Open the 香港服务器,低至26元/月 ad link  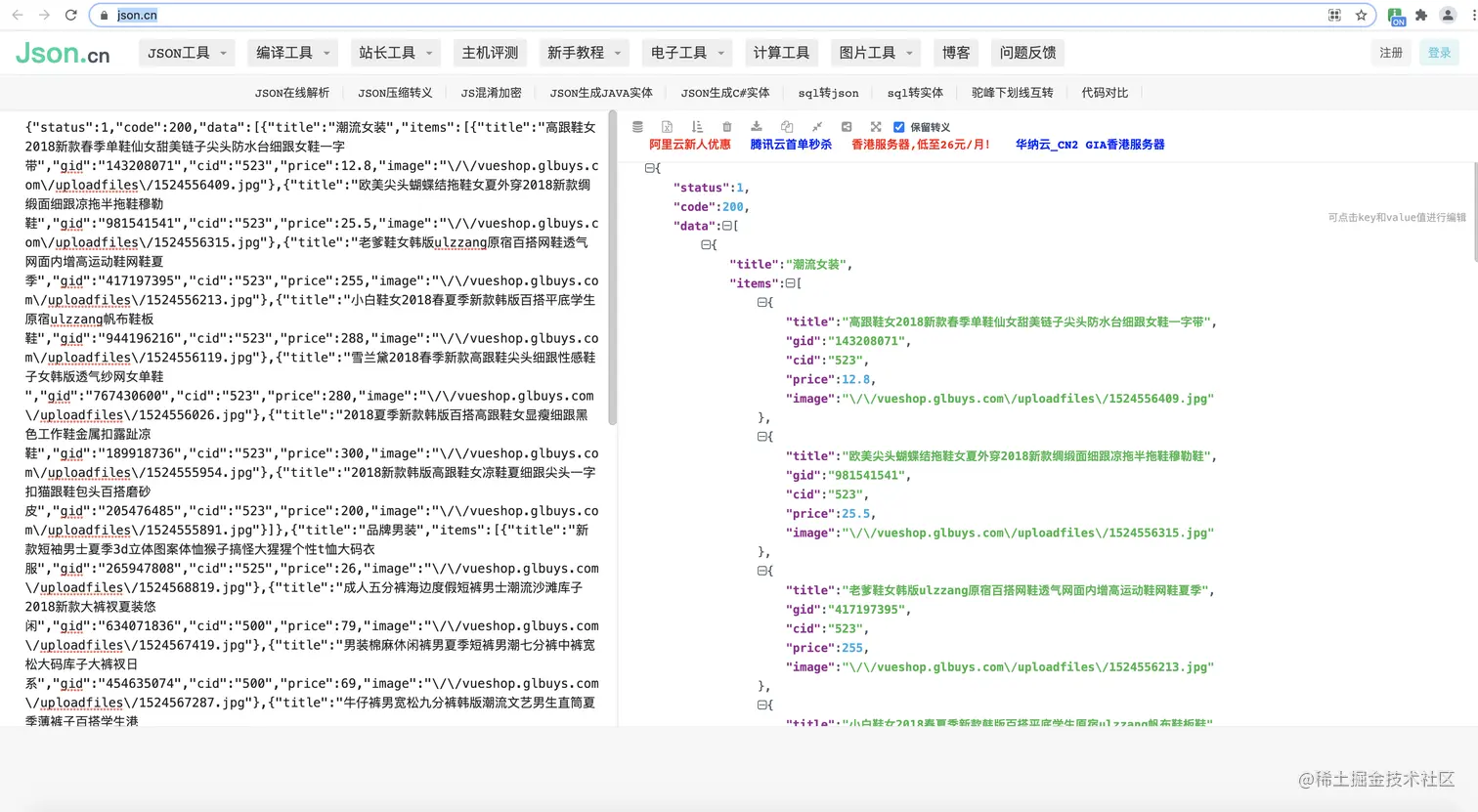coord(921,145)
